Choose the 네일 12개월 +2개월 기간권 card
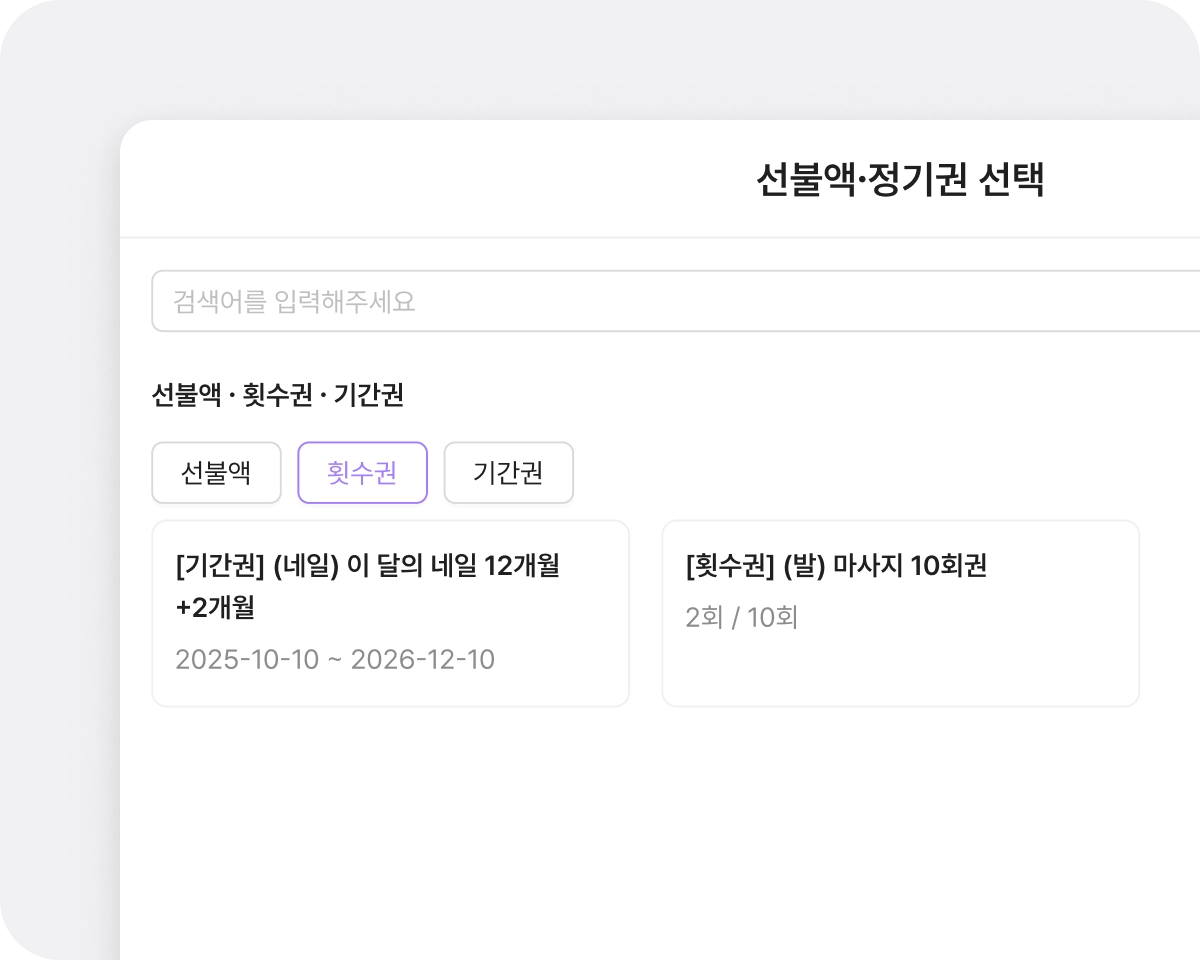Screen dimensions: 1200x960 tap(390, 613)
